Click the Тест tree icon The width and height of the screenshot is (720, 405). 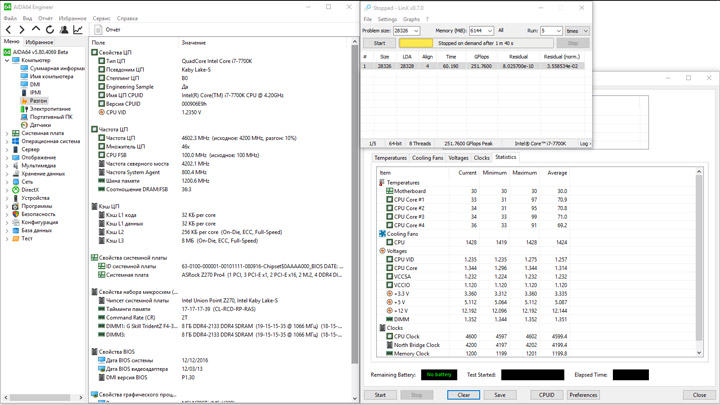coord(16,238)
